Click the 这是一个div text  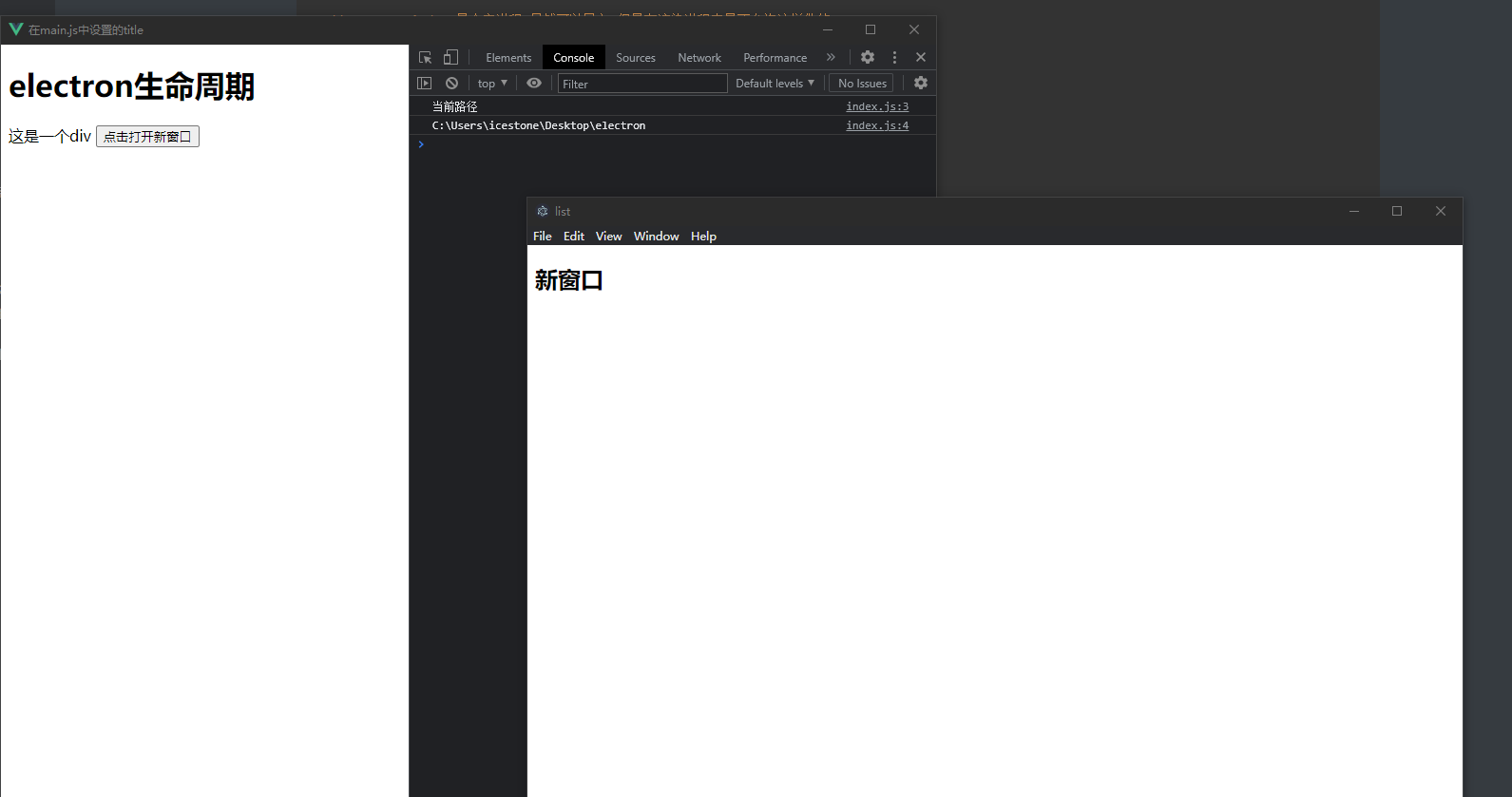click(50, 137)
